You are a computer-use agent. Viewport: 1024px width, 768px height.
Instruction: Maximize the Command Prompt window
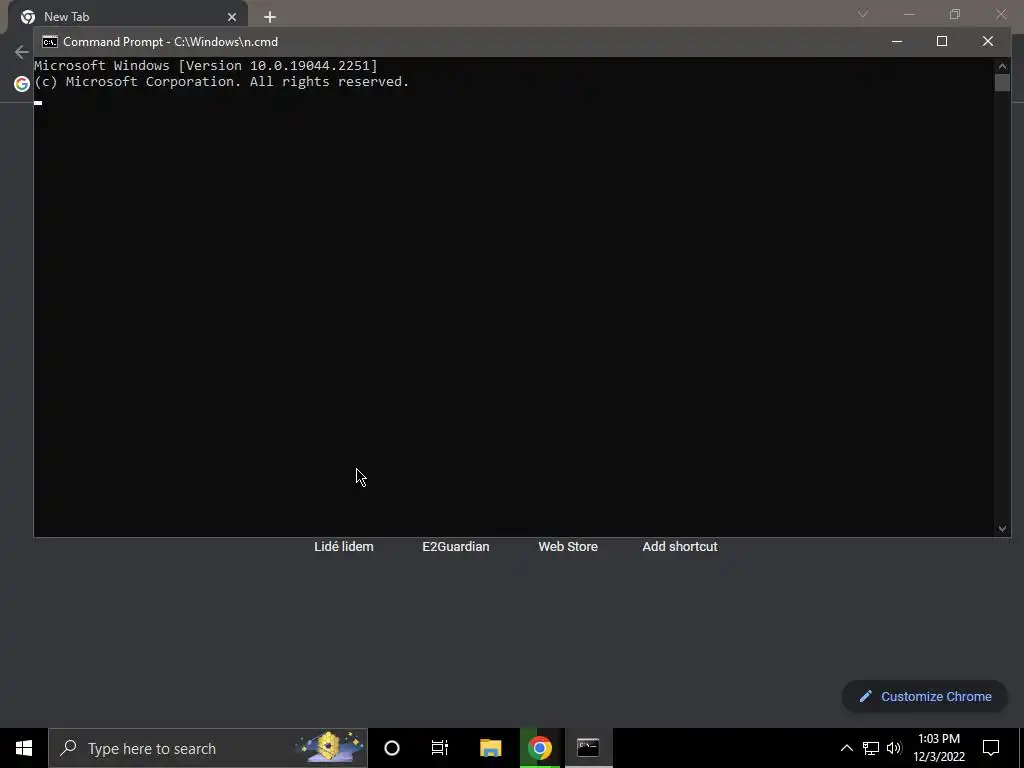pyautogui.click(x=942, y=41)
